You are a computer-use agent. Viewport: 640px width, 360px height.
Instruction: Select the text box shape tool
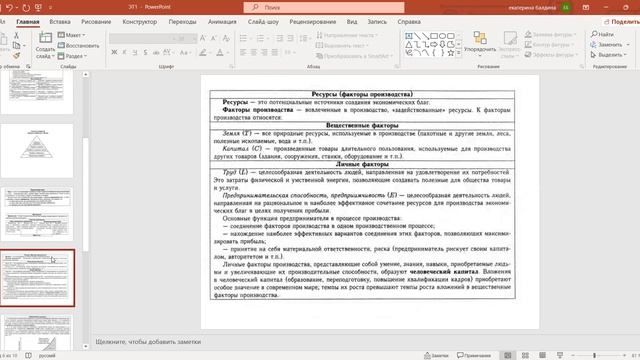pyautogui.click(x=409, y=36)
